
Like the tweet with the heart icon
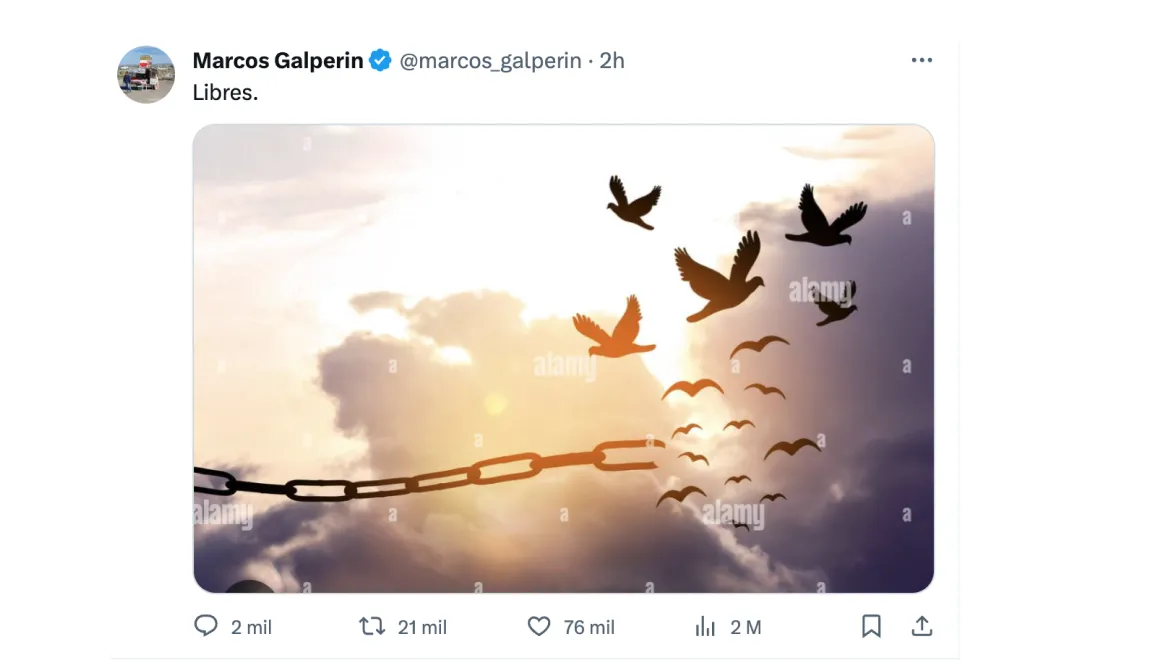(539, 626)
